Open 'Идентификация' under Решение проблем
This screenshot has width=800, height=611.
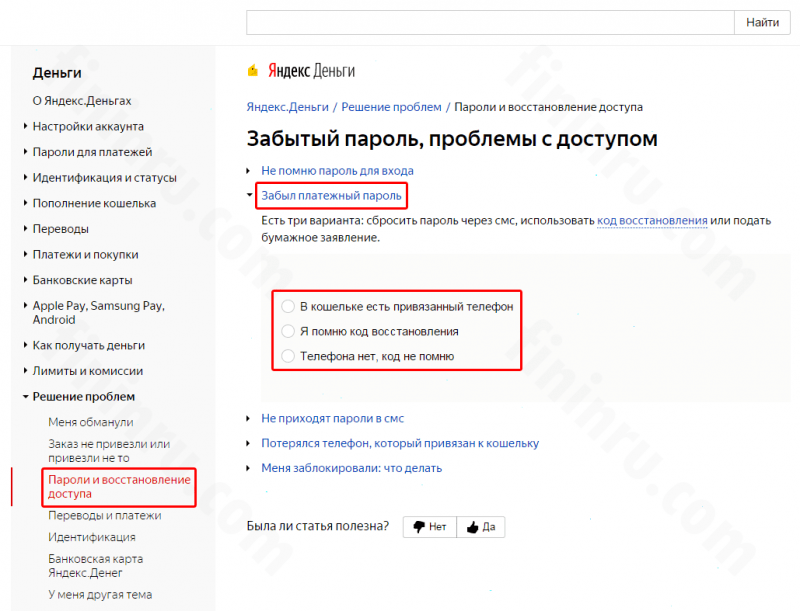click(x=92, y=537)
